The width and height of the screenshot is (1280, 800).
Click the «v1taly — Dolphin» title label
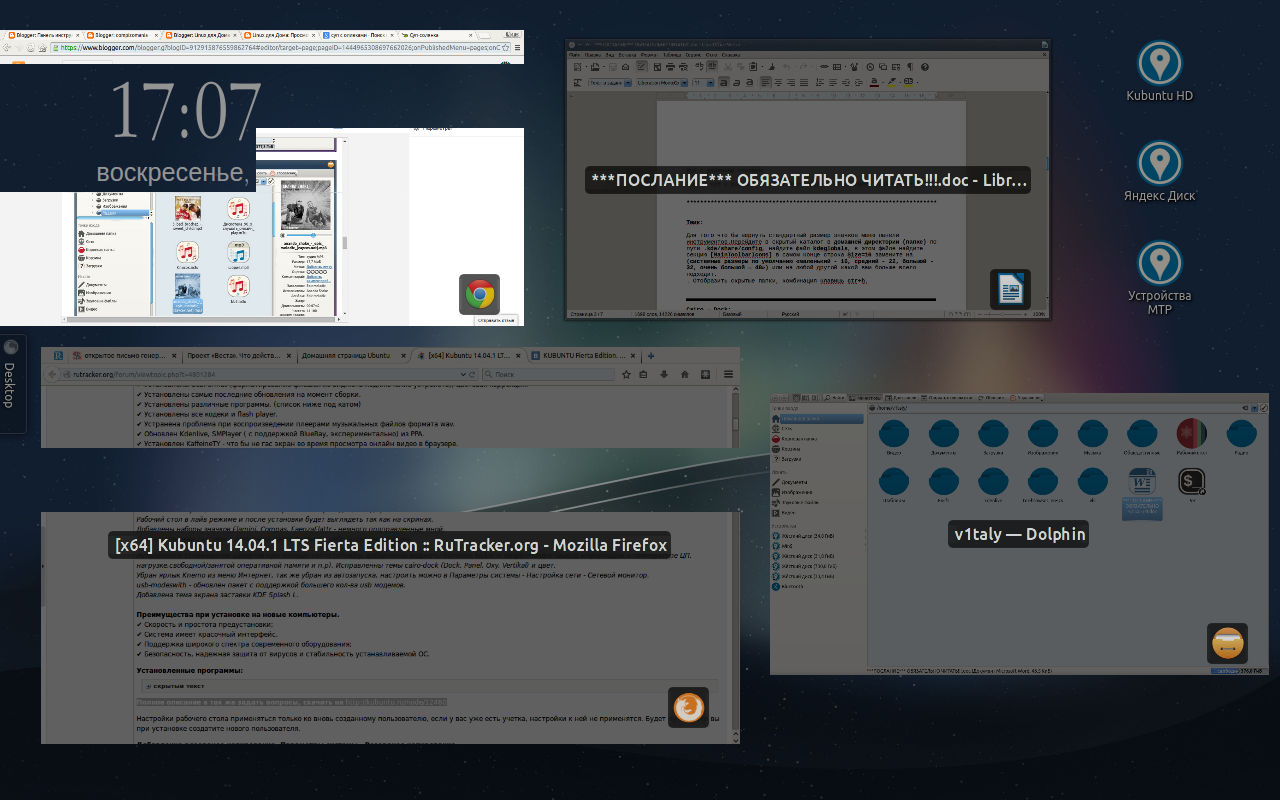coord(1019,534)
